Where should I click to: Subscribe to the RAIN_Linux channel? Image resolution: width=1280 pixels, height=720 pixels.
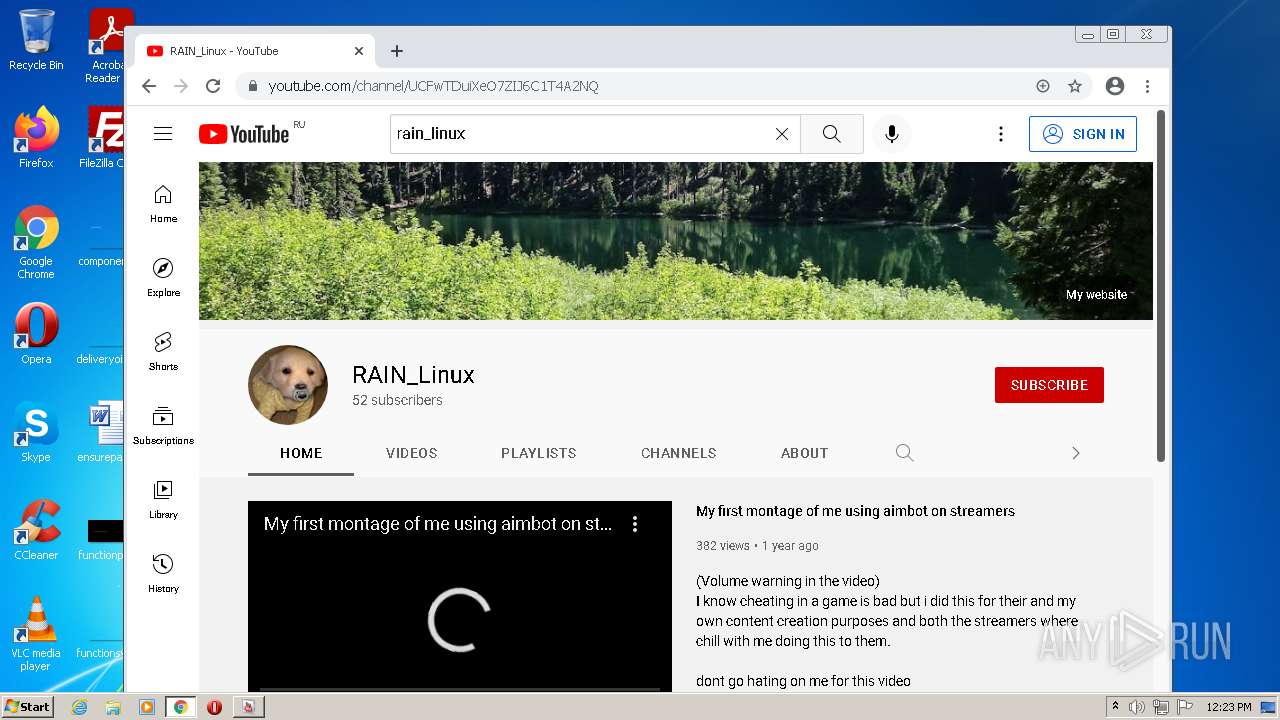1049,385
